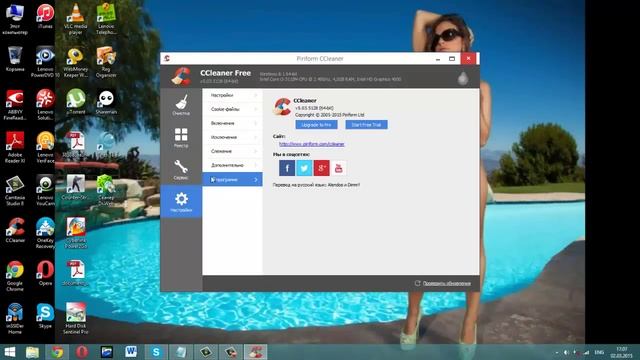Viewport: 640px width, 360px height.
Task: Click the water drop icon in CCleaner header
Action: click(x=463, y=78)
